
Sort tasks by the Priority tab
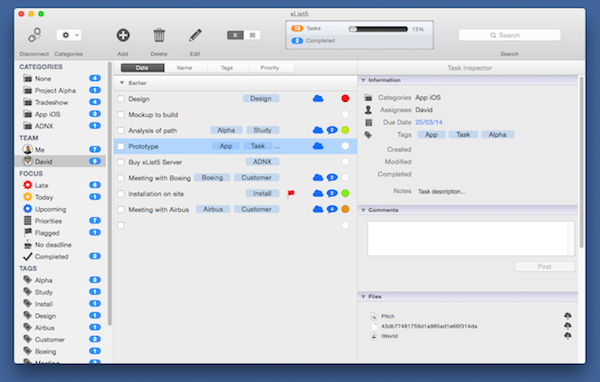click(270, 68)
